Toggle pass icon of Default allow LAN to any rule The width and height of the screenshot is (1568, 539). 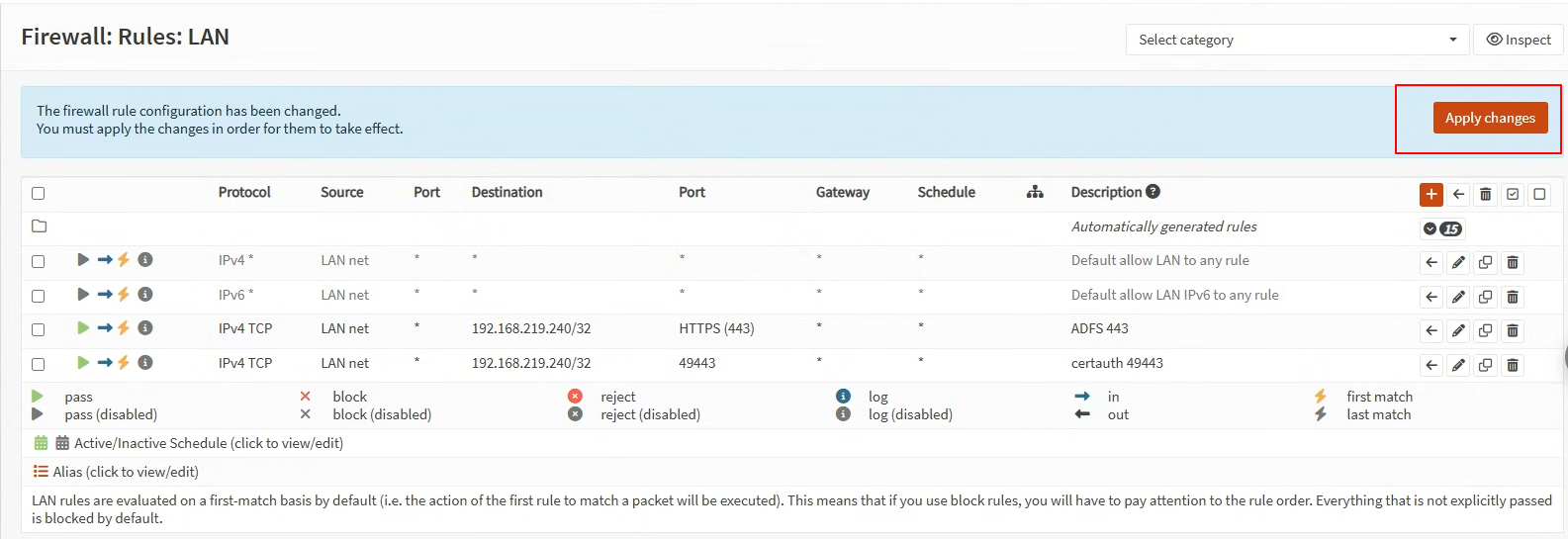pos(83,260)
